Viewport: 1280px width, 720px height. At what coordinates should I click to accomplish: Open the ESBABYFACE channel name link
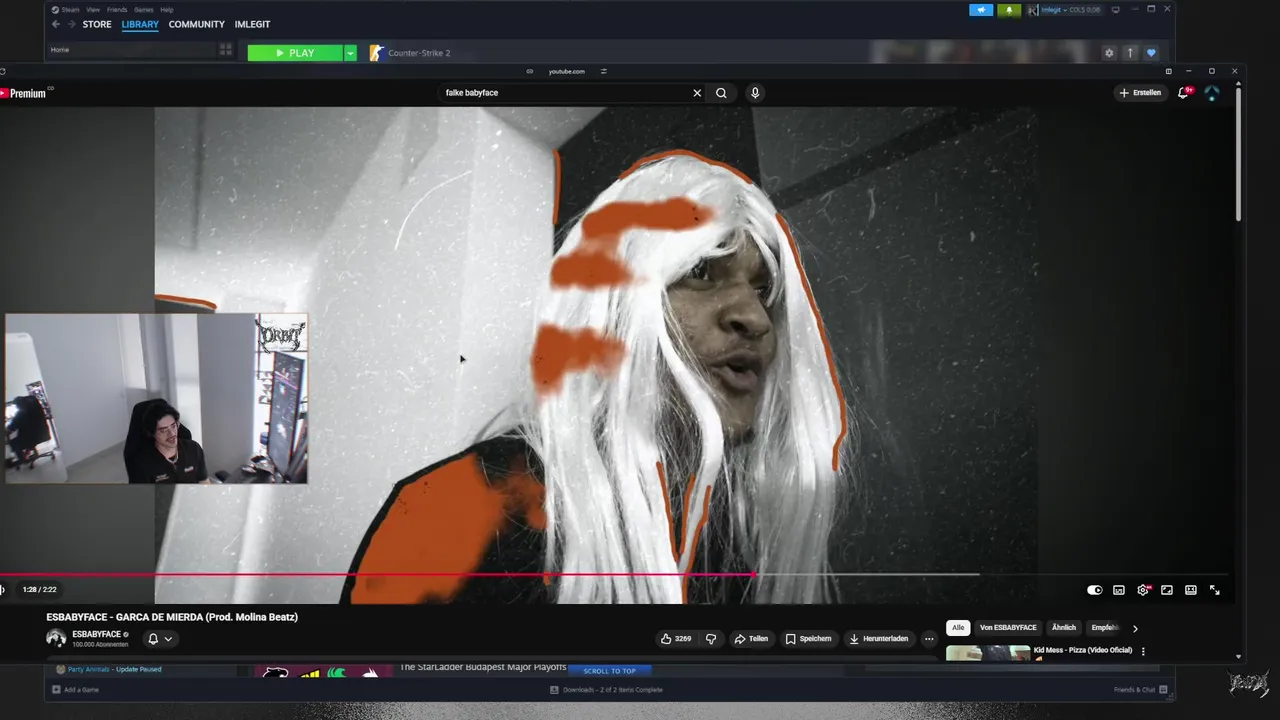point(96,634)
